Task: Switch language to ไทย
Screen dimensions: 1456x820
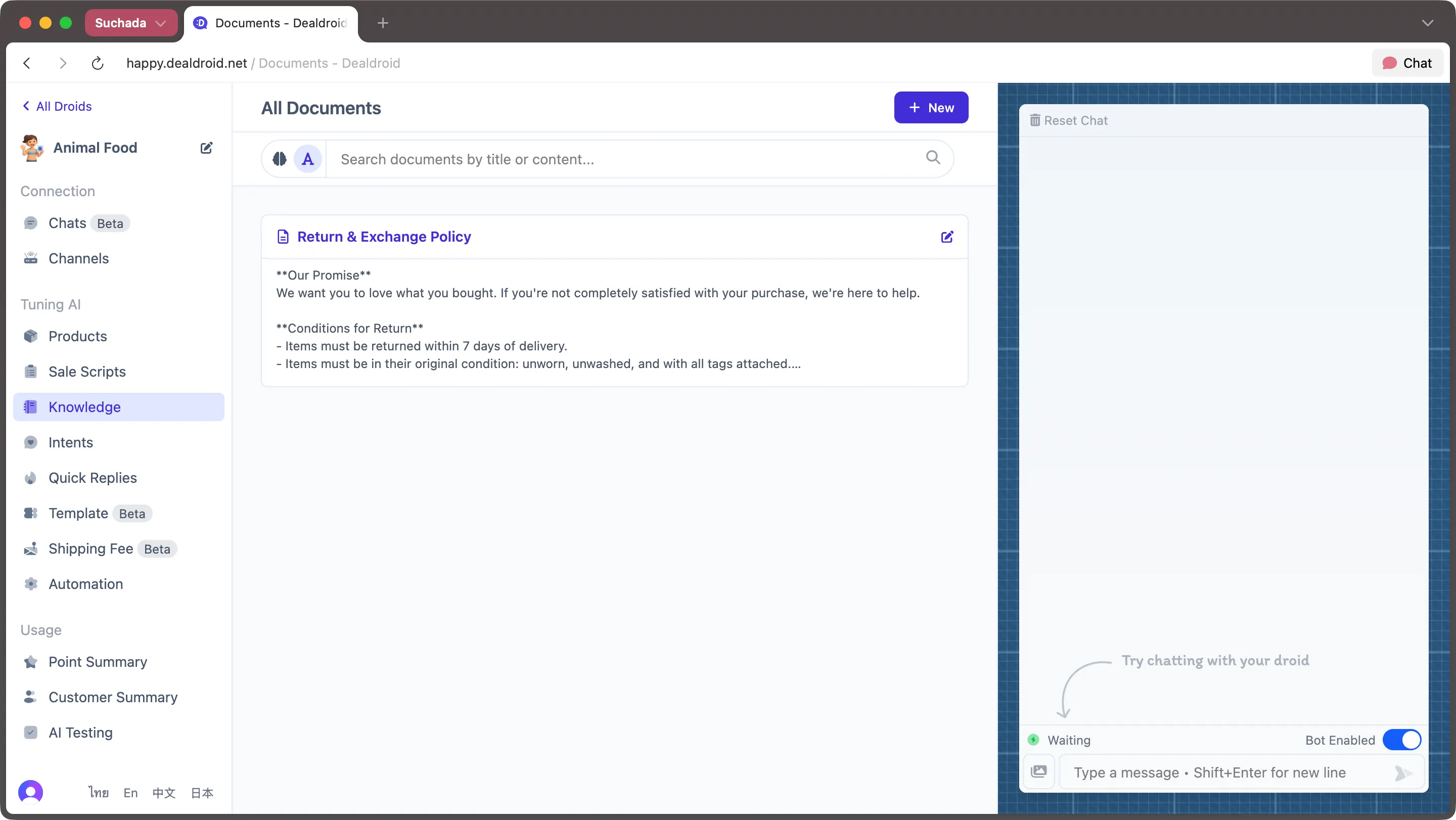Action: point(99,793)
